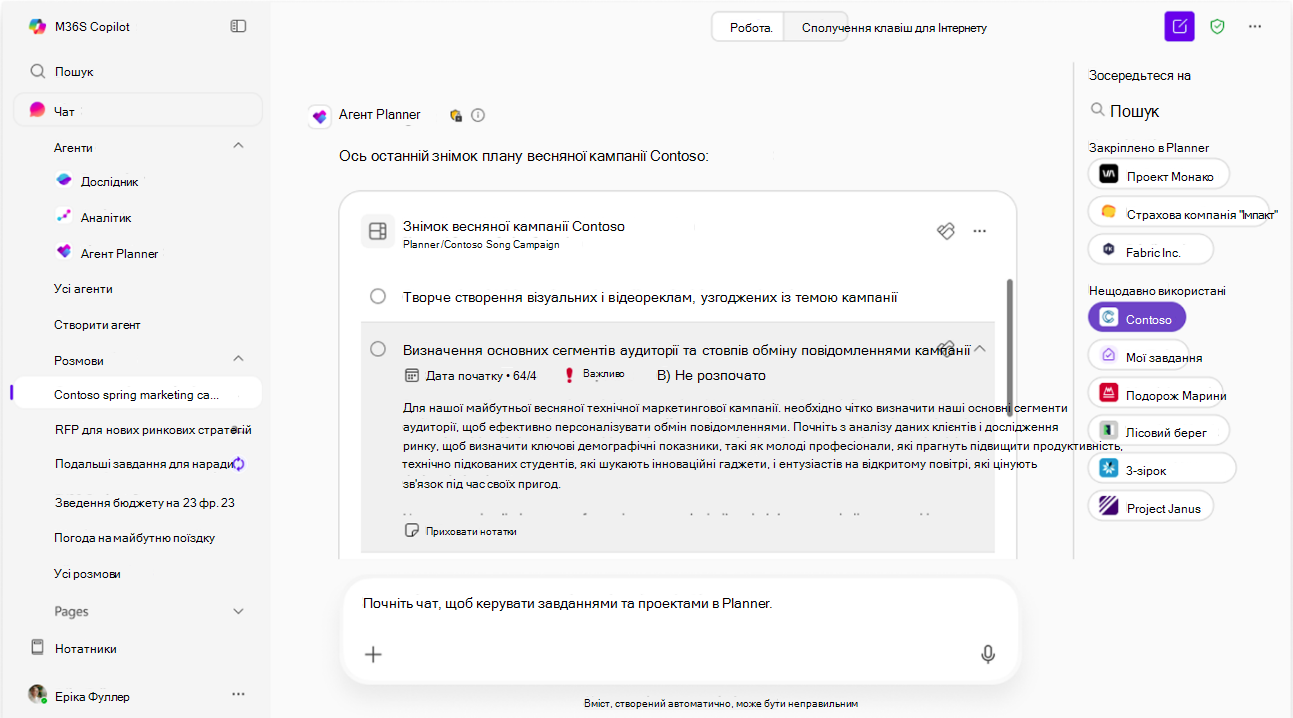Open Усі агенти link
The height and width of the screenshot is (718, 1293).
[83, 289]
